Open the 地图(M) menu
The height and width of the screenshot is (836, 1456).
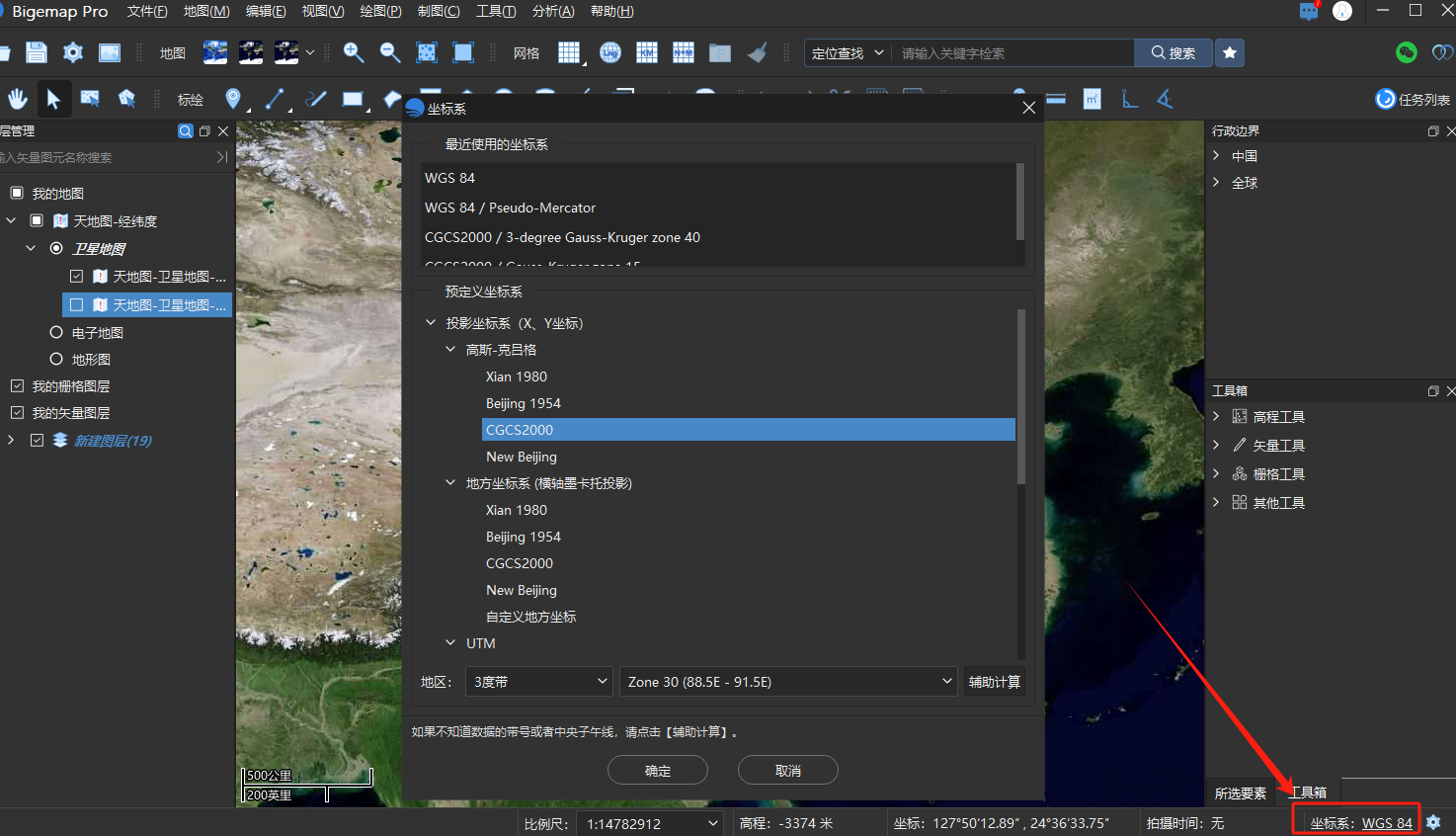coord(206,11)
